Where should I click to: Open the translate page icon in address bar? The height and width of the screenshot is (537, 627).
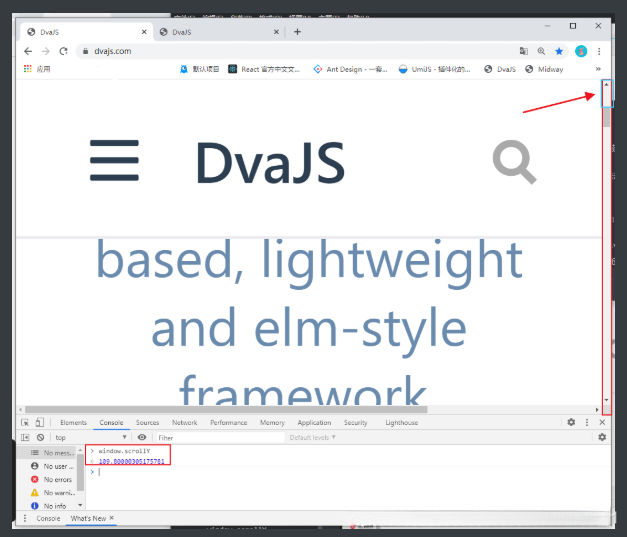pos(523,51)
